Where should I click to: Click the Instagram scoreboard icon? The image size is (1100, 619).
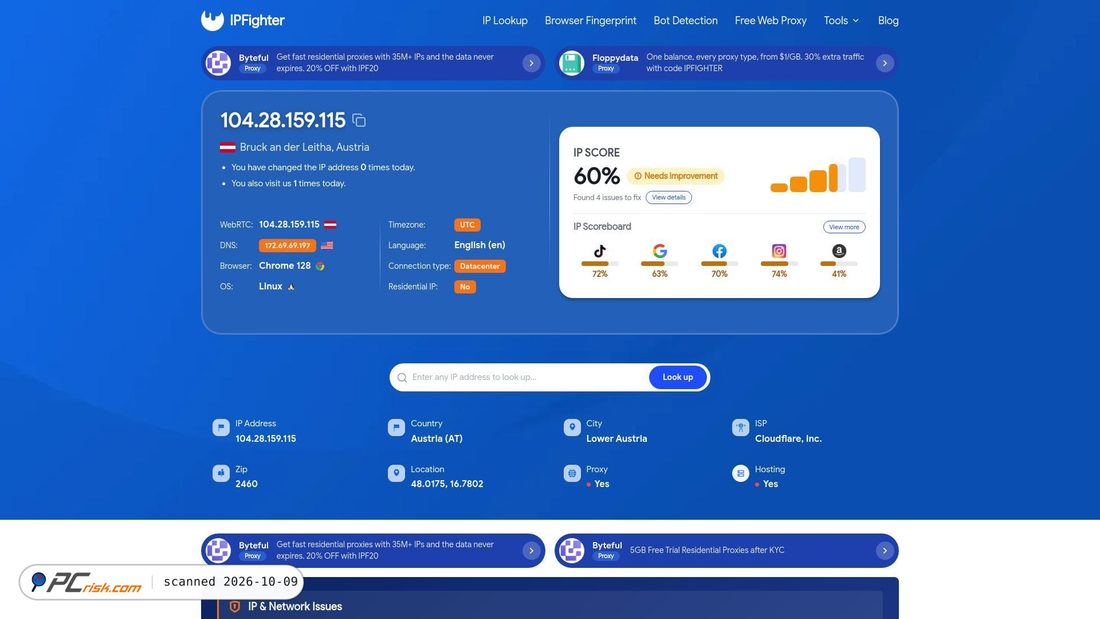[x=779, y=251]
